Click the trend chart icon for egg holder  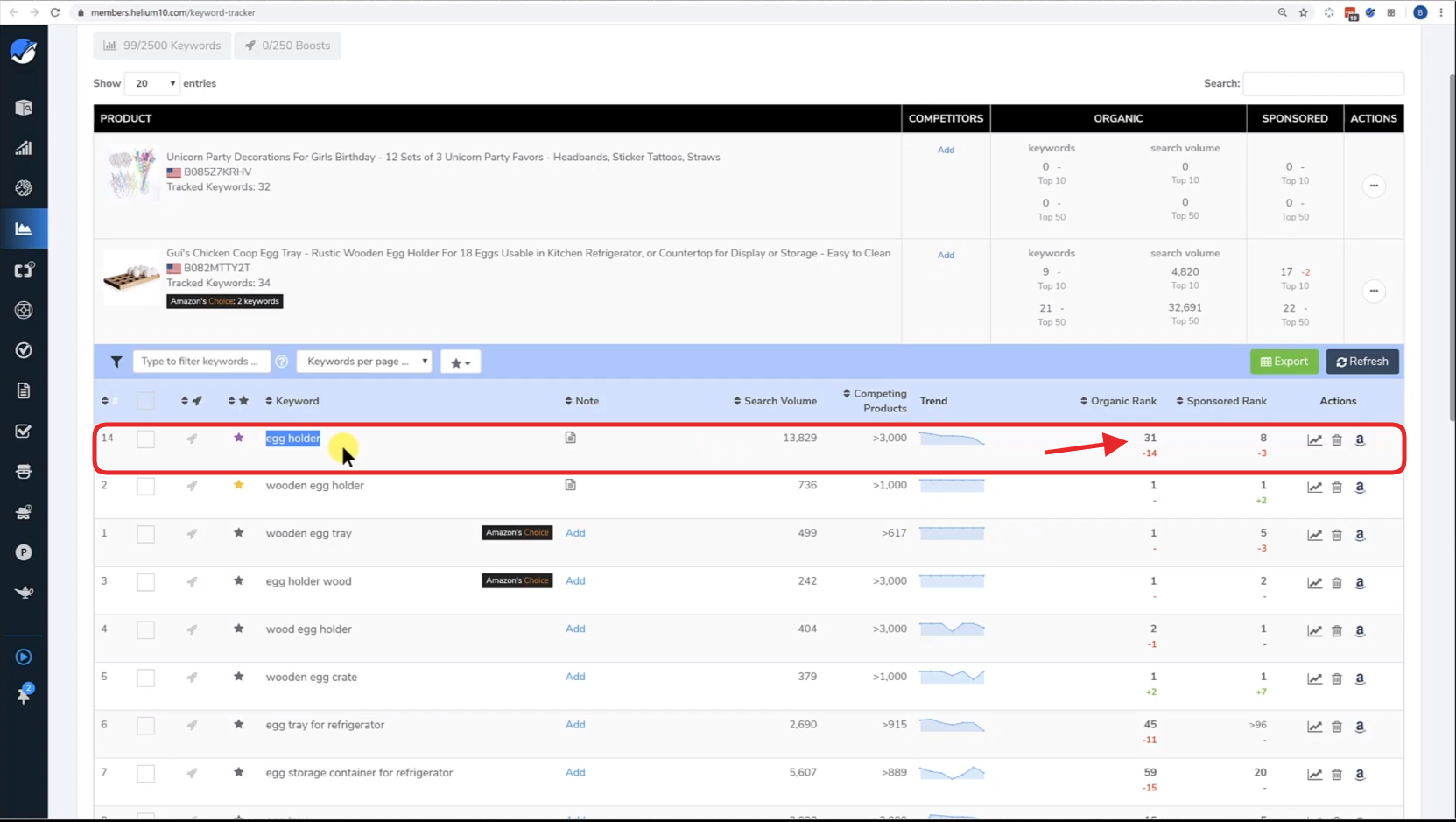1314,440
